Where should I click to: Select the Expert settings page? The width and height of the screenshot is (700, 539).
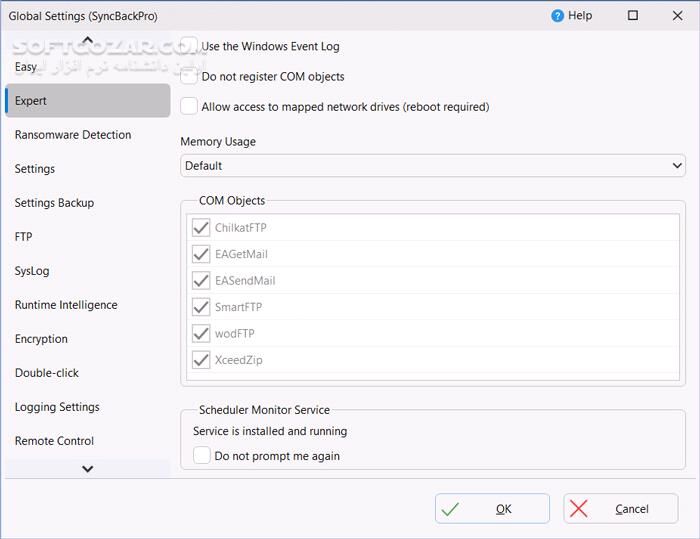[88, 100]
